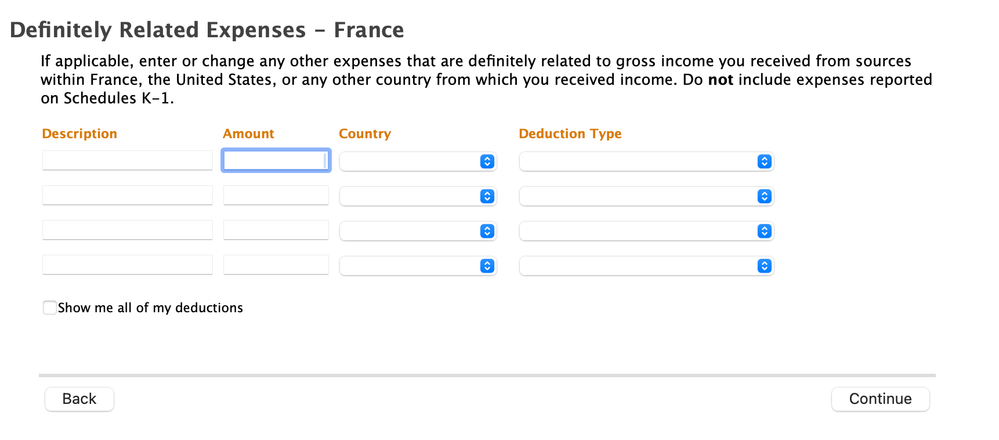Viewport: 999px width, 440px height.
Task: Open the first row Country dropdown
Action: [x=418, y=161]
